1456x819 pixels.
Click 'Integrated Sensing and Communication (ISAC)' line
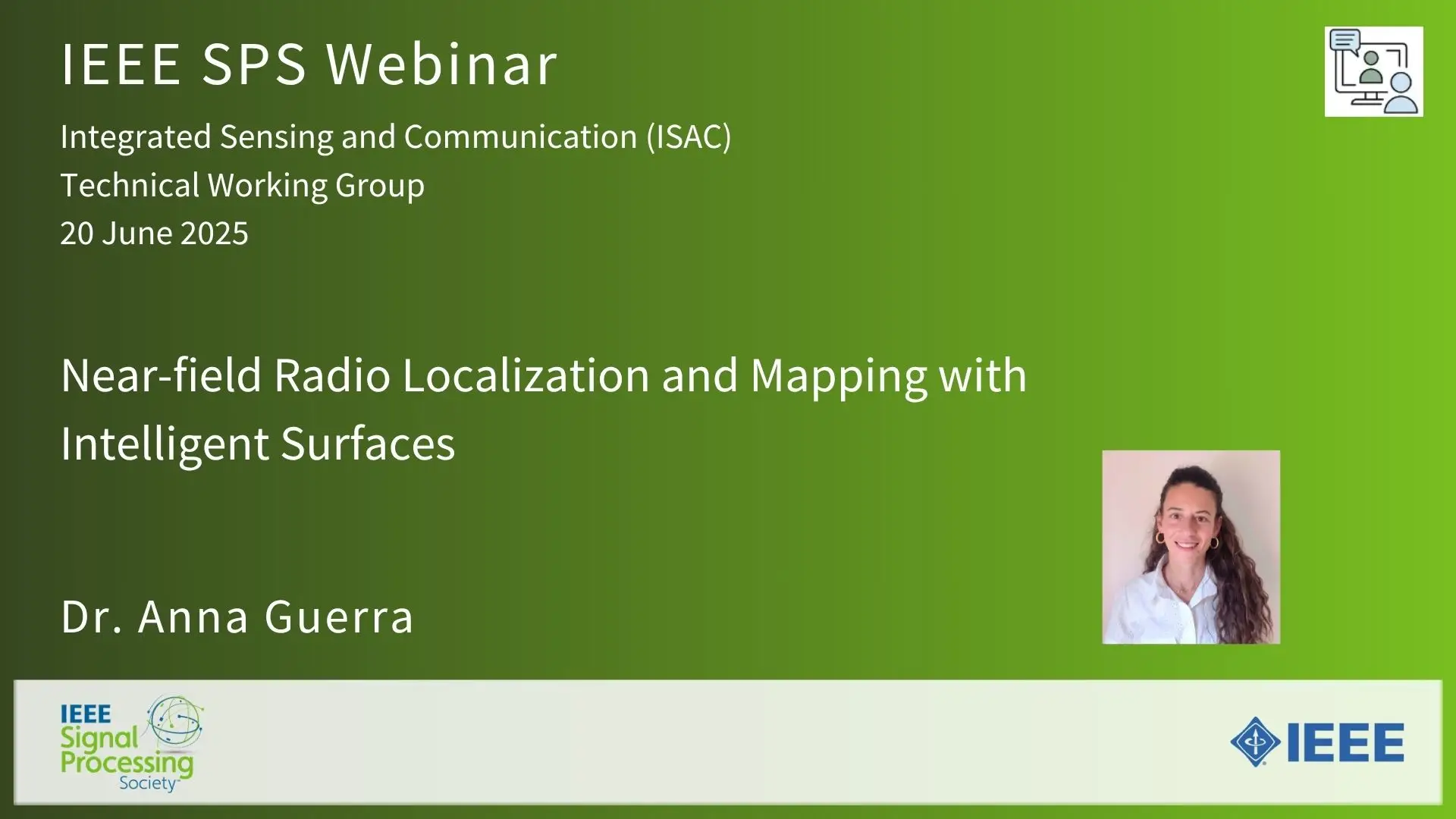(395, 137)
